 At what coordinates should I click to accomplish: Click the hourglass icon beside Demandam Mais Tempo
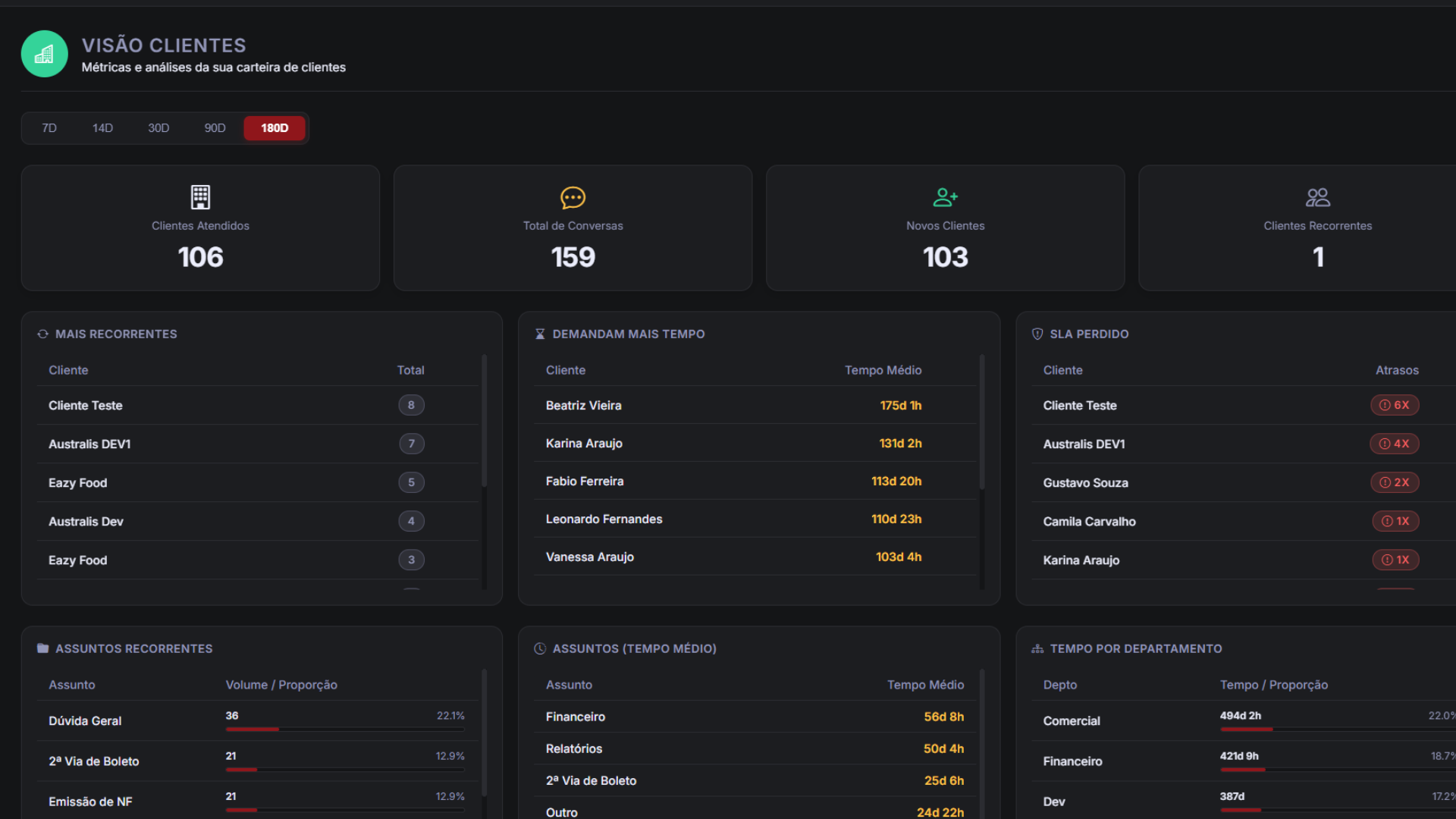click(x=540, y=334)
